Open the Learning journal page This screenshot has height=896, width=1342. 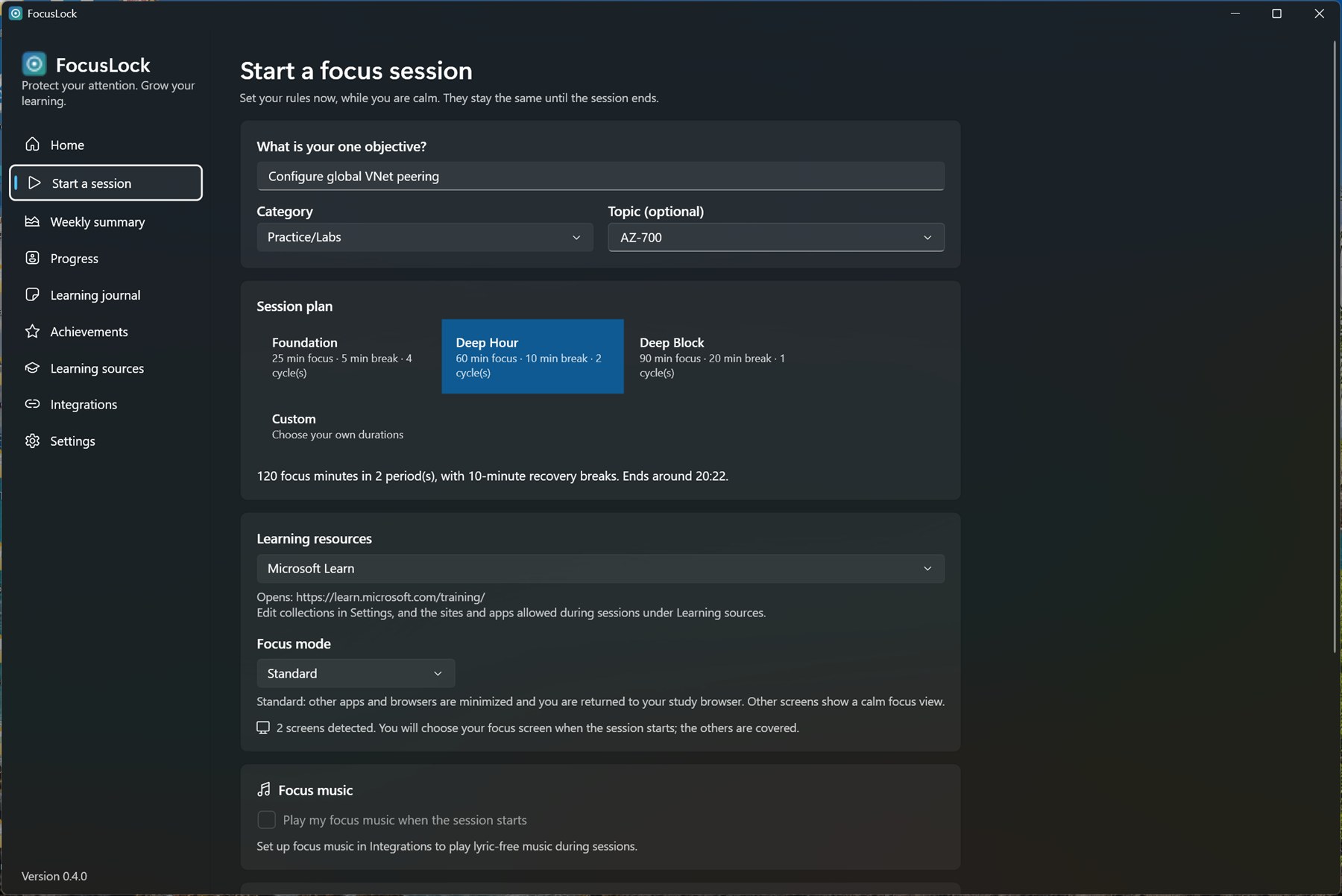click(106, 294)
